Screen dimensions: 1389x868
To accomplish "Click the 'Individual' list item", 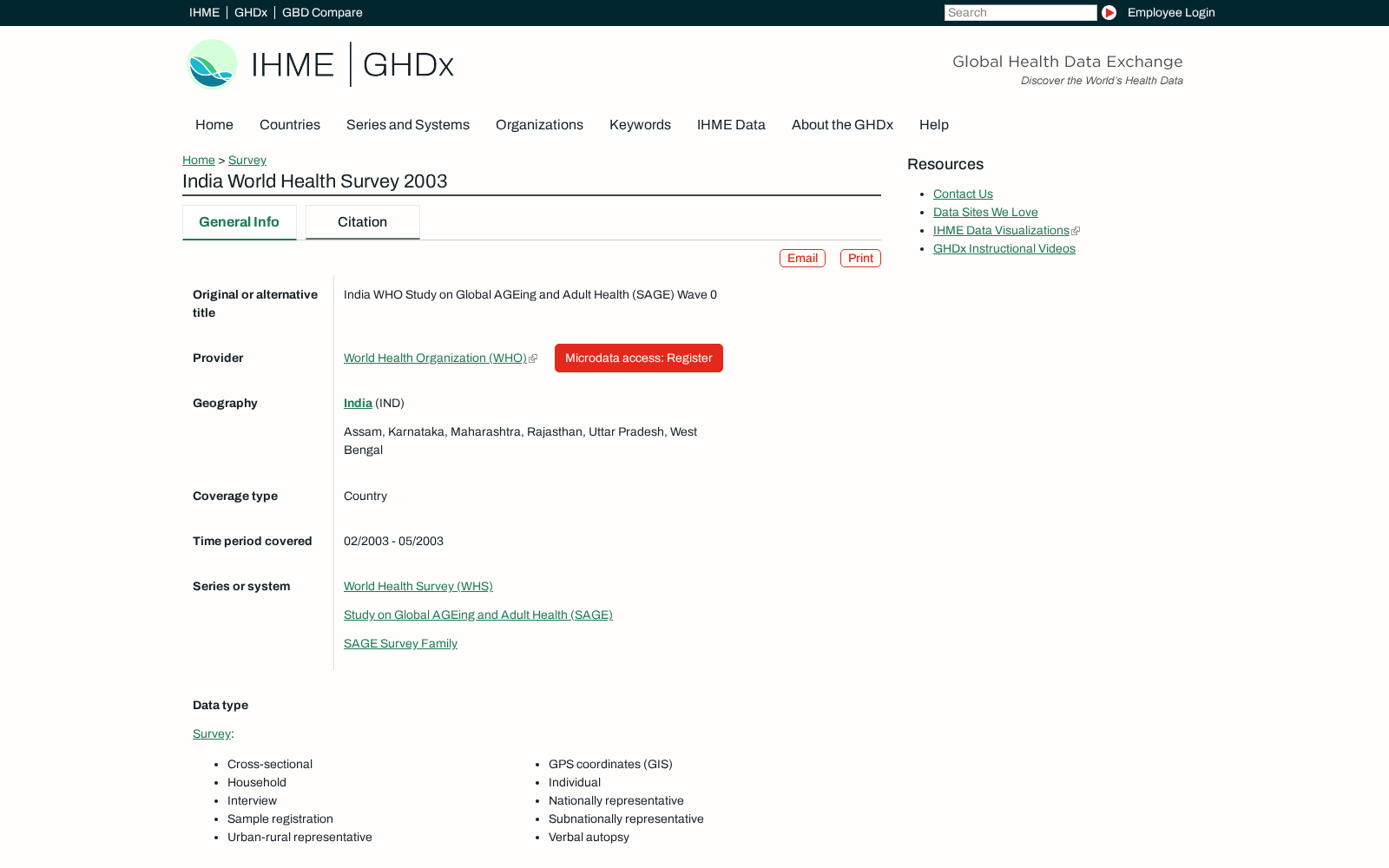I will [575, 782].
